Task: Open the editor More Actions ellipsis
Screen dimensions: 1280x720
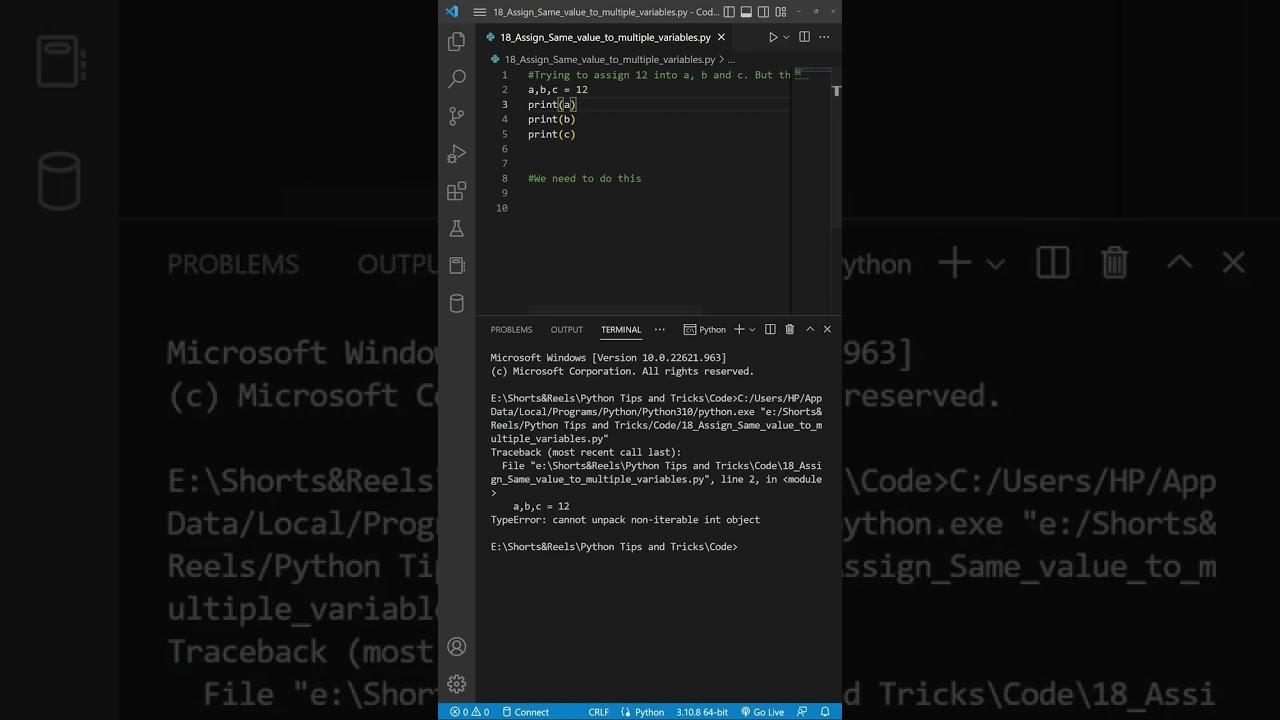Action: [x=823, y=37]
